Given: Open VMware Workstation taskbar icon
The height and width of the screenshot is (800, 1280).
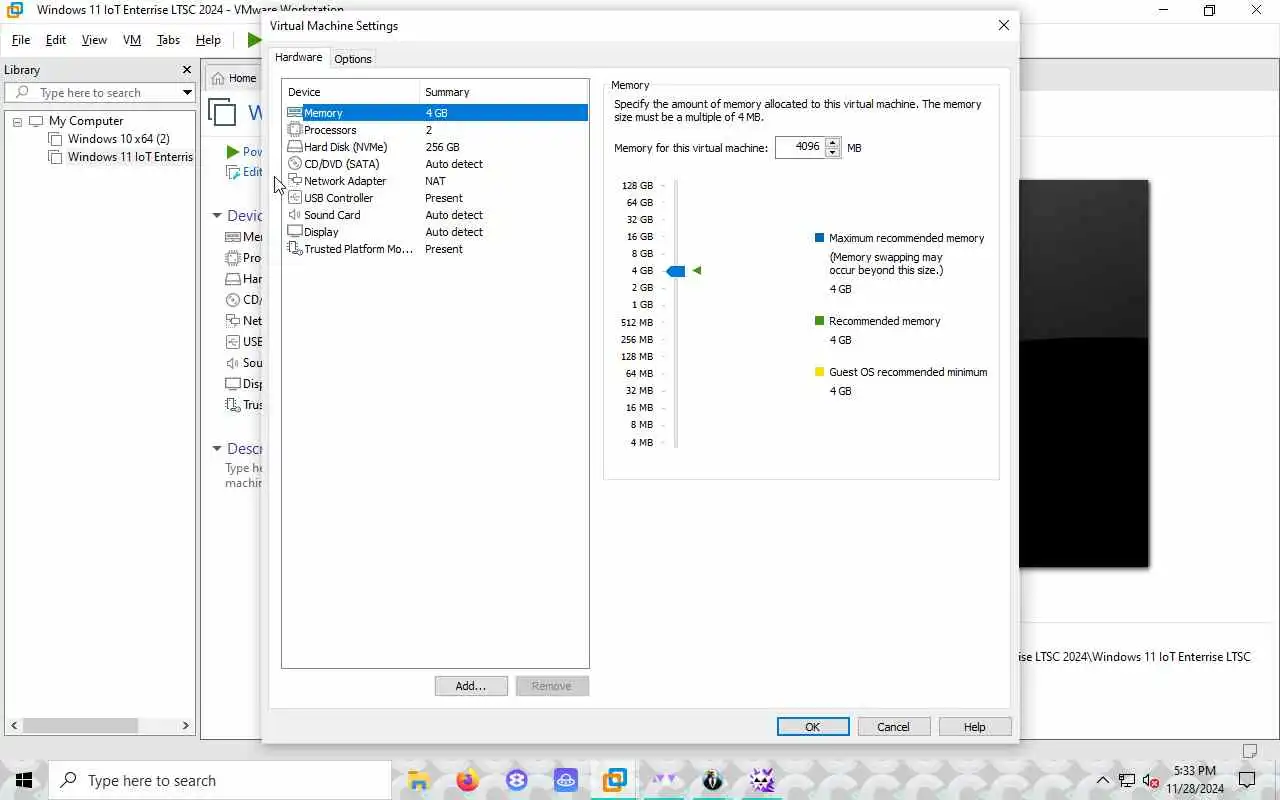Looking at the screenshot, I should [x=615, y=780].
